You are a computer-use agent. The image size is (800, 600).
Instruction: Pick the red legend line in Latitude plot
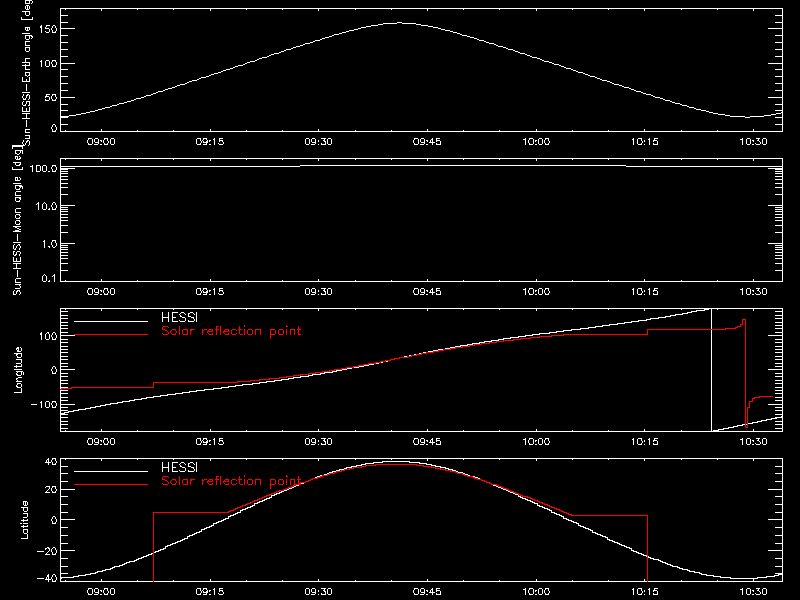pos(111,485)
